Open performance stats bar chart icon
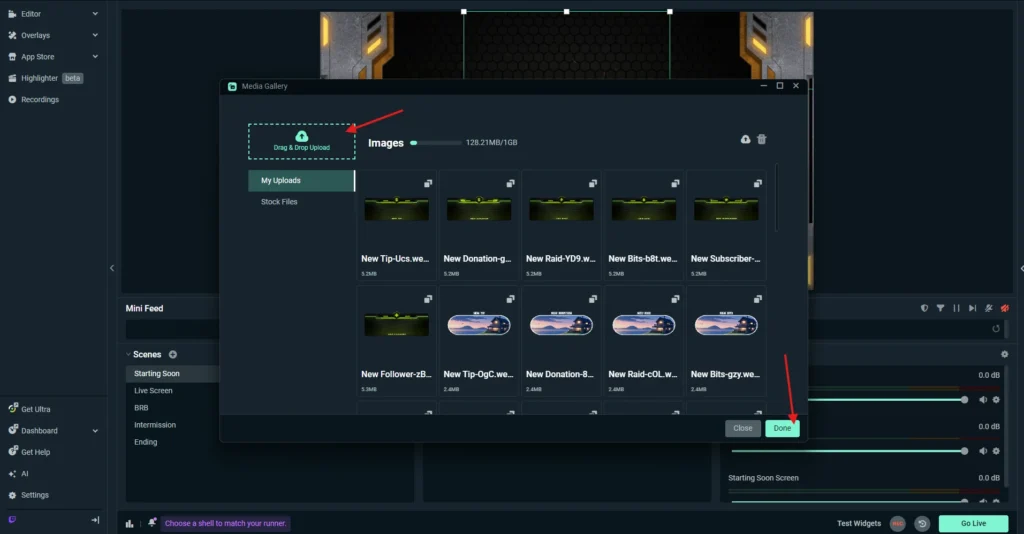This screenshot has height=534, width=1024. [129, 524]
